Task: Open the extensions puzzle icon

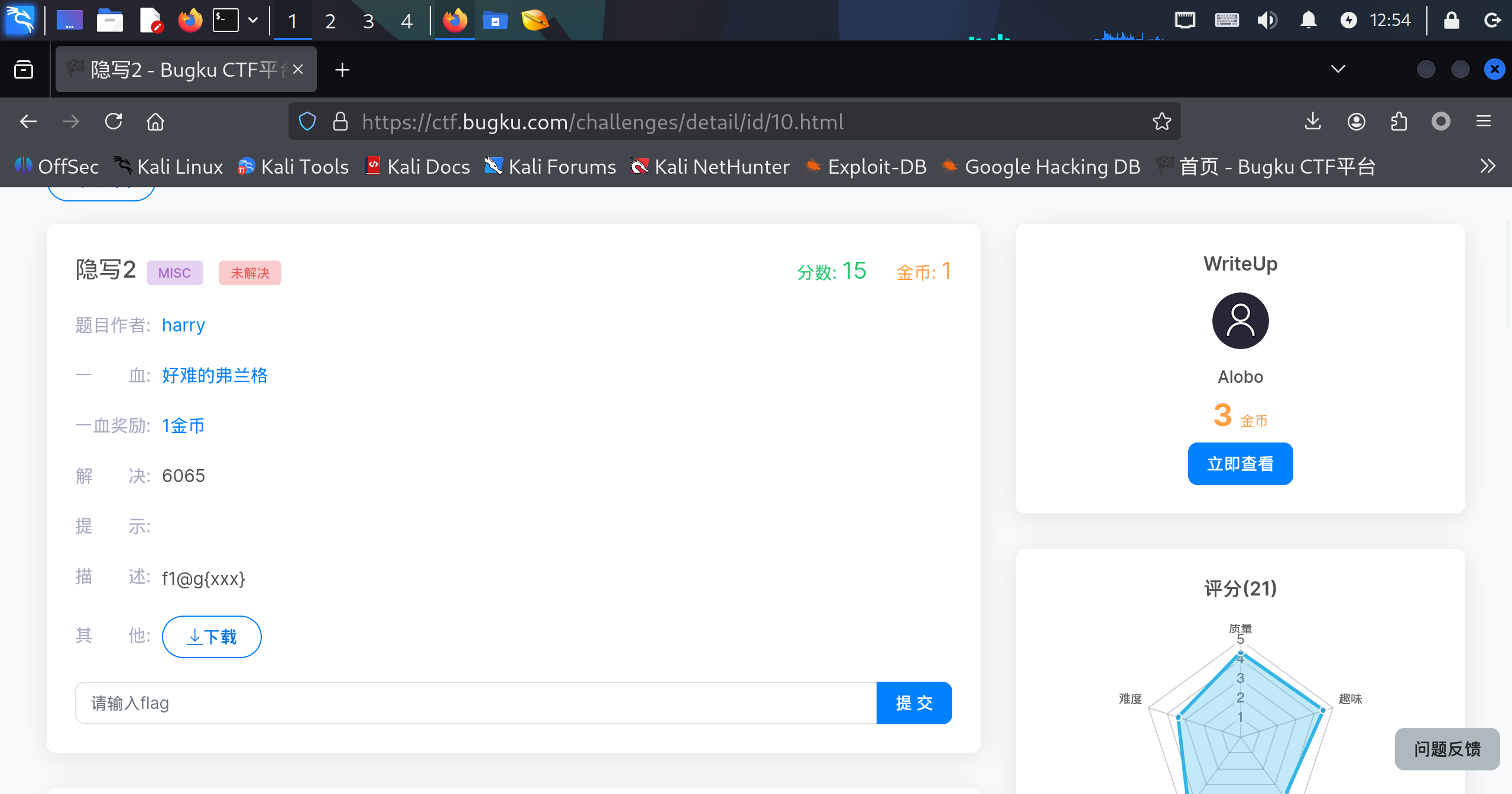Action: coord(1399,122)
